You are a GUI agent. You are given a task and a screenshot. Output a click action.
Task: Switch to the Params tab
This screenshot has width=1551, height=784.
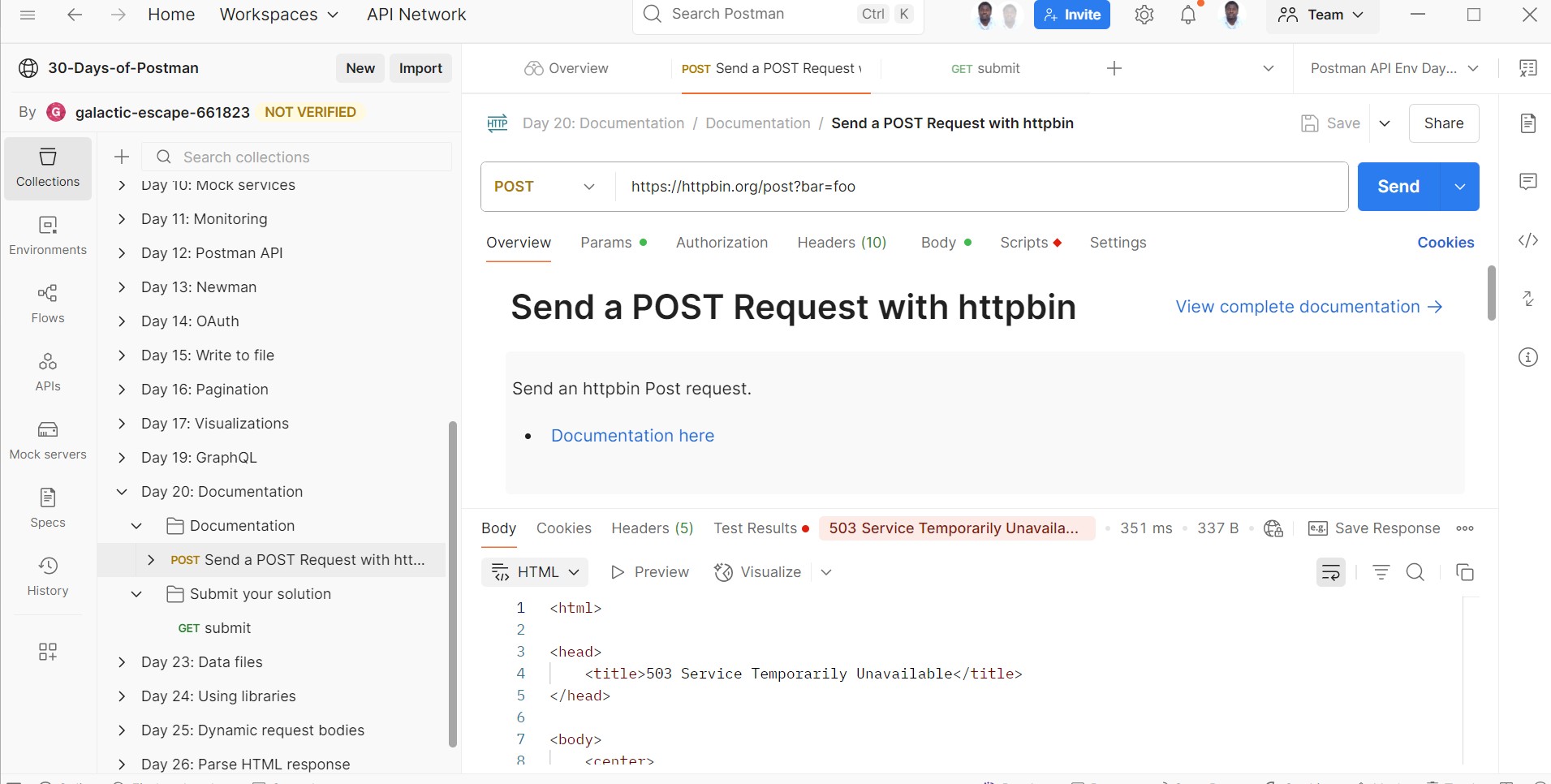(614, 243)
